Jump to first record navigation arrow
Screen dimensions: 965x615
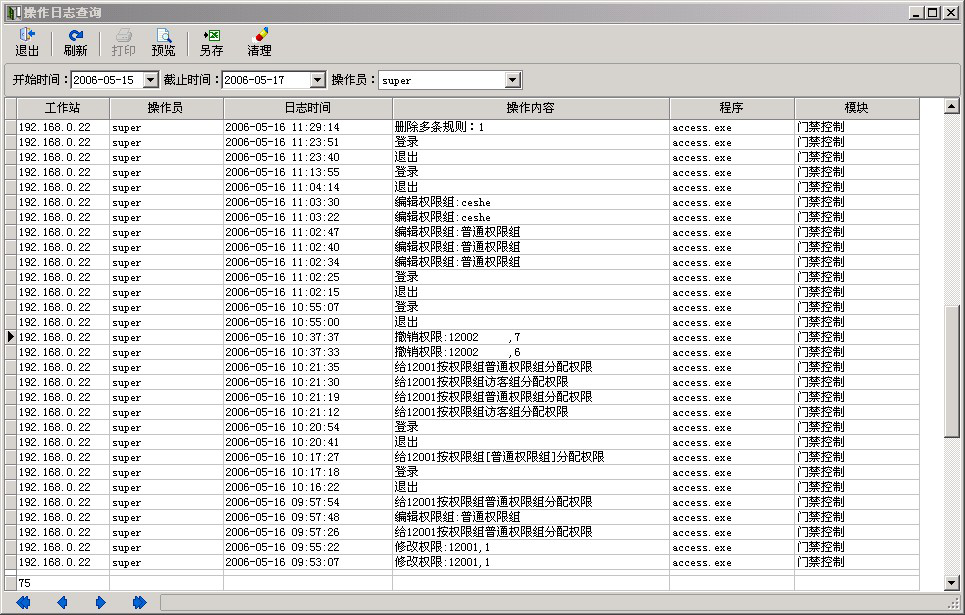pyautogui.click(x=23, y=602)
